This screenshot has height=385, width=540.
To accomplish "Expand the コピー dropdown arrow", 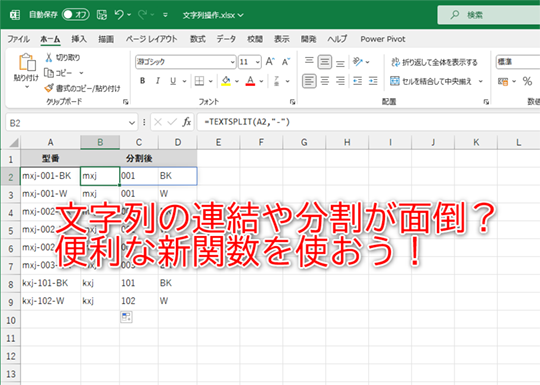I will tap(81, 73).
